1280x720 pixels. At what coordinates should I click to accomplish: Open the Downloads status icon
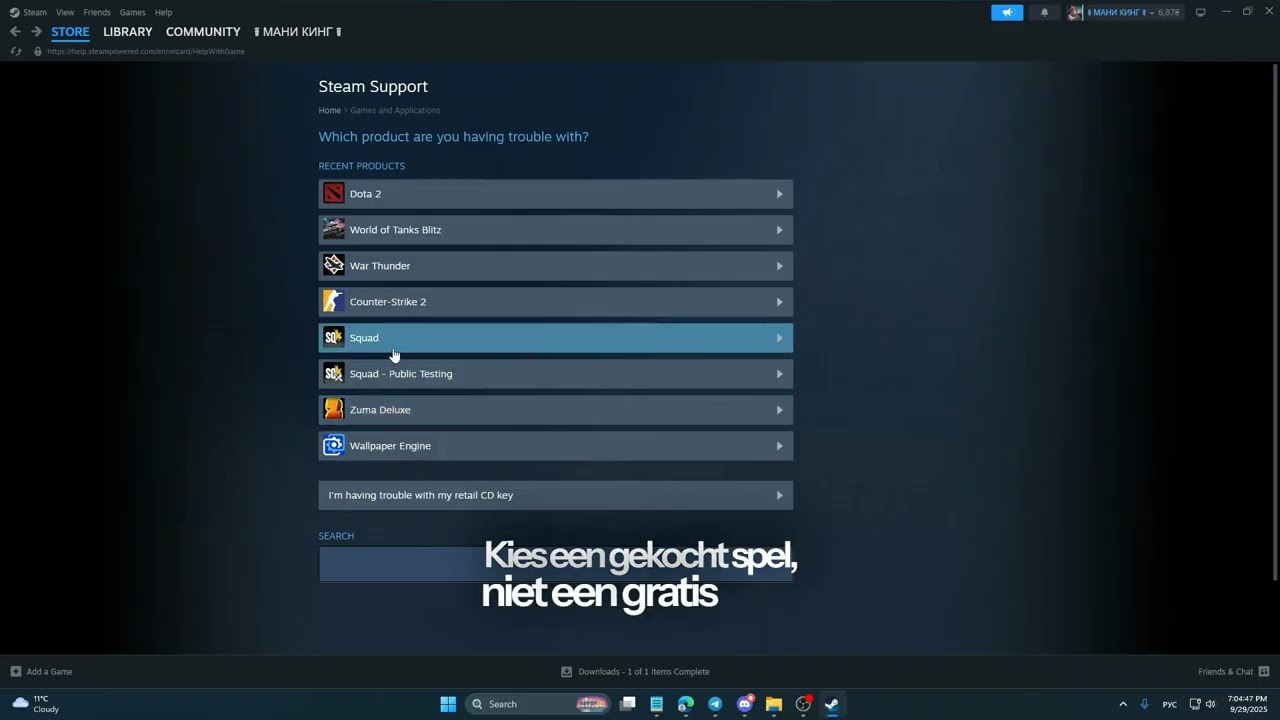pyautogui.click(x=566, y=671)
